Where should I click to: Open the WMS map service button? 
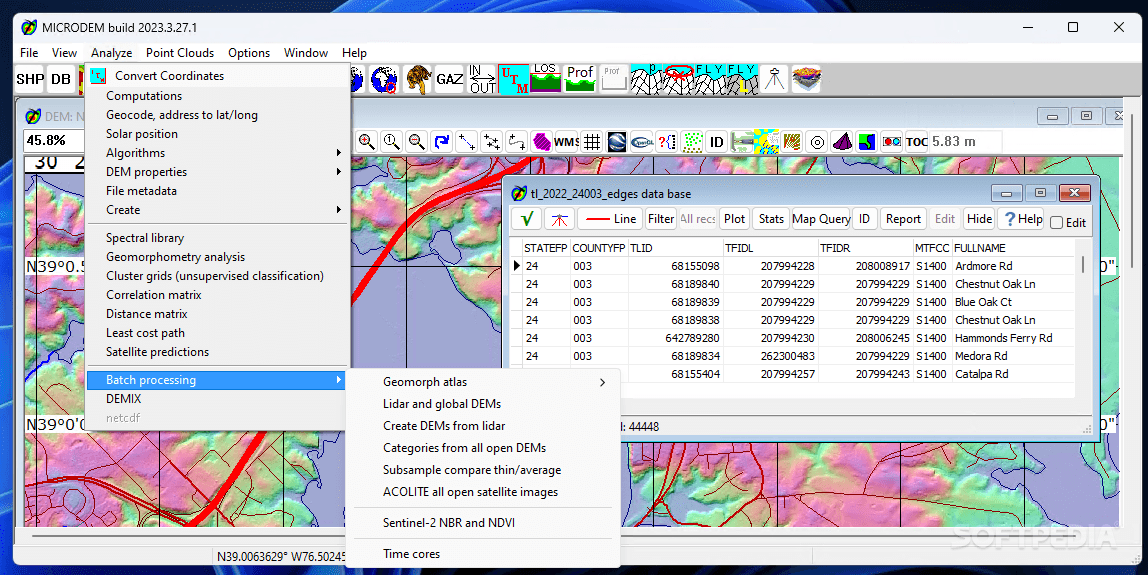(x=567, y=141)
